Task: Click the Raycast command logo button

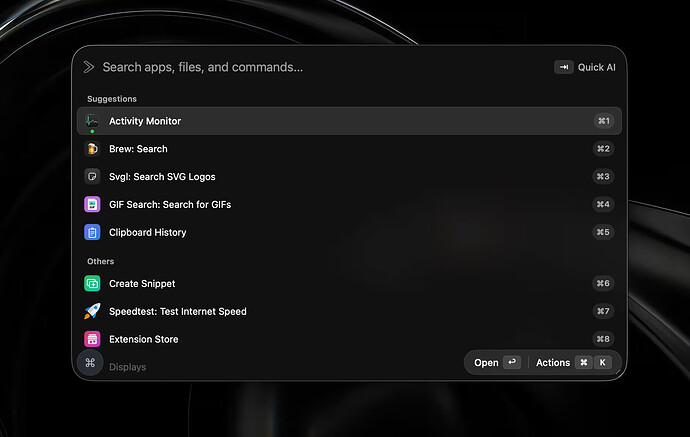Action: (x=90, y=363)
